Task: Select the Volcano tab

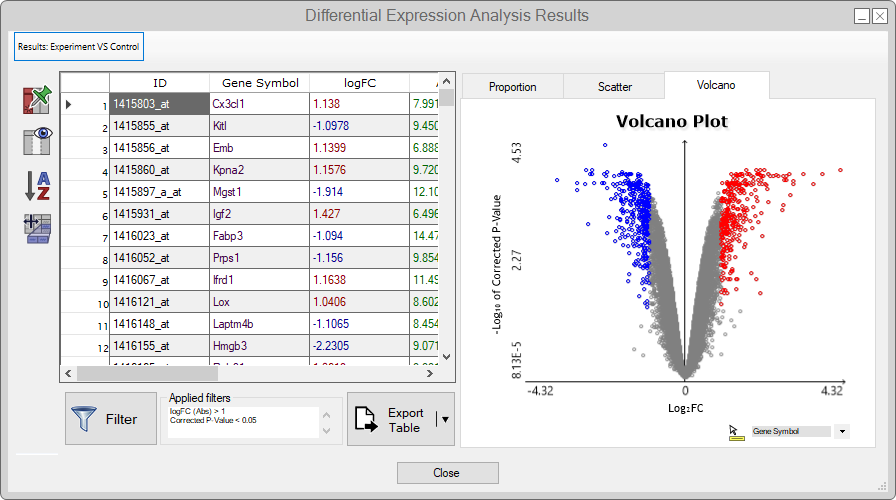Action: [x=716, y=85]
